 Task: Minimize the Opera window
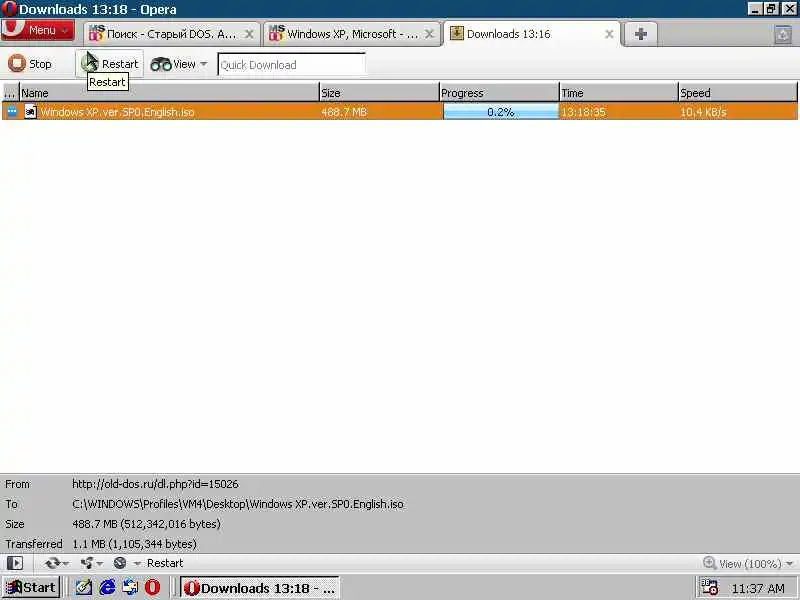(755, 9)
